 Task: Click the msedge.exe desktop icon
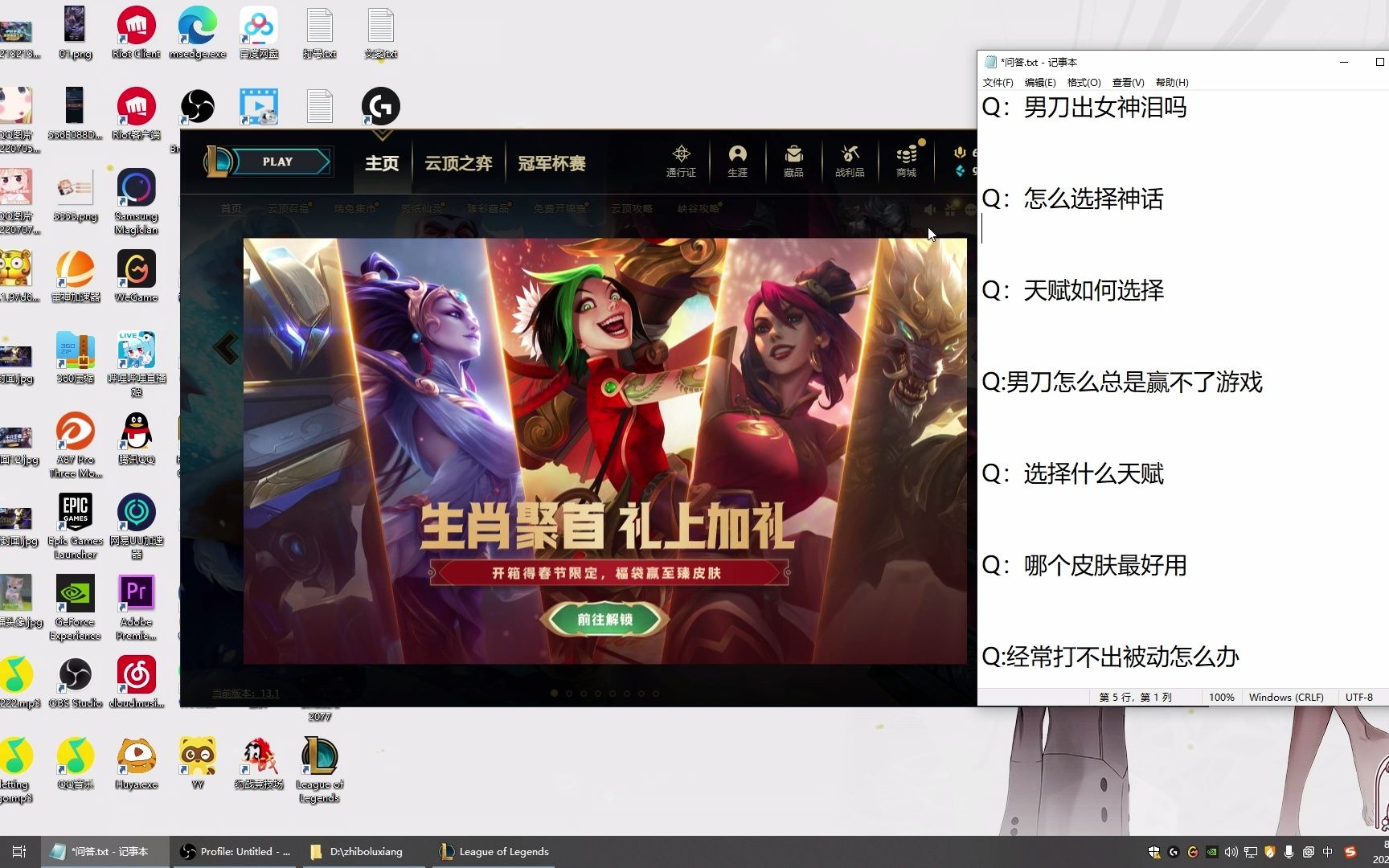click(197, 33)
